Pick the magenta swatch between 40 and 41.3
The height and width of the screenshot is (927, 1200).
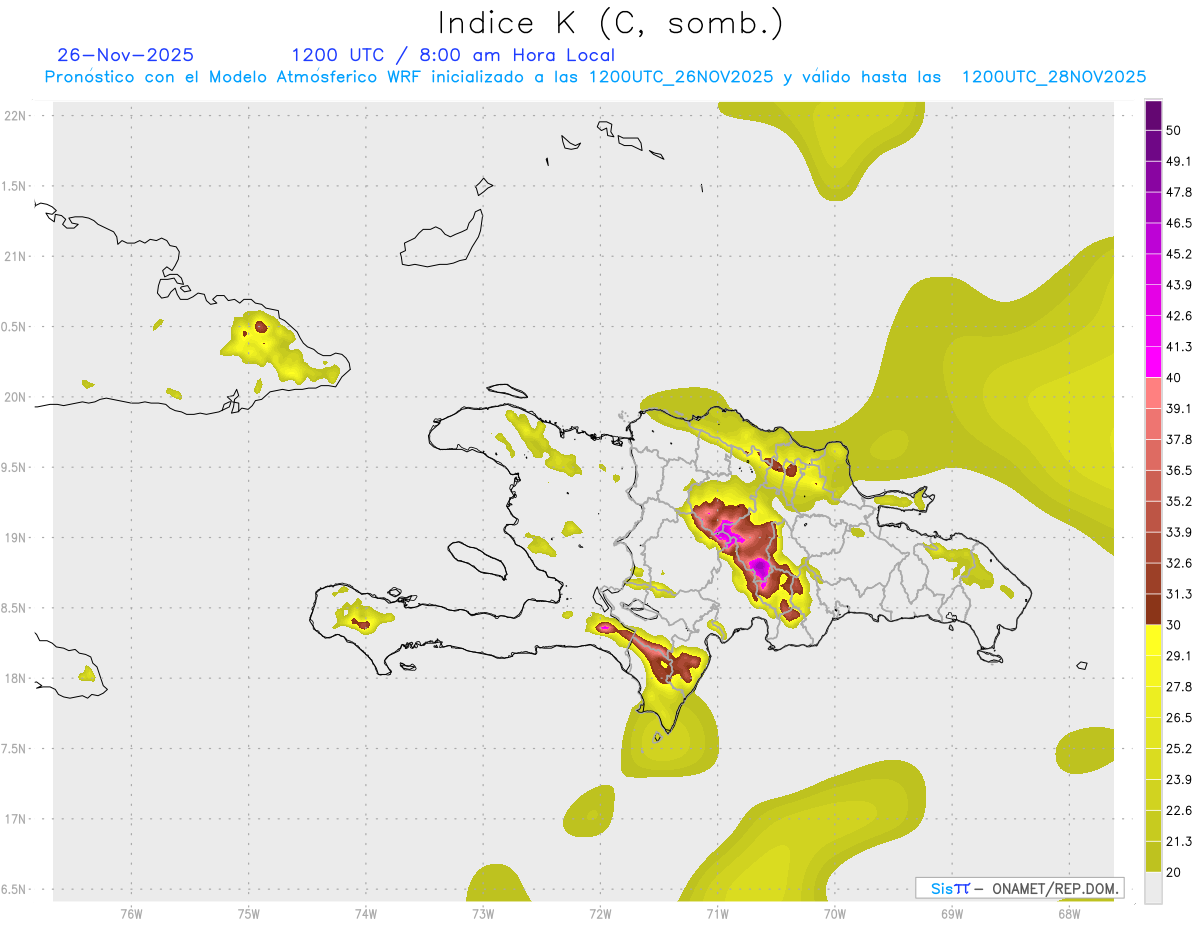[x=1153, y=362]
